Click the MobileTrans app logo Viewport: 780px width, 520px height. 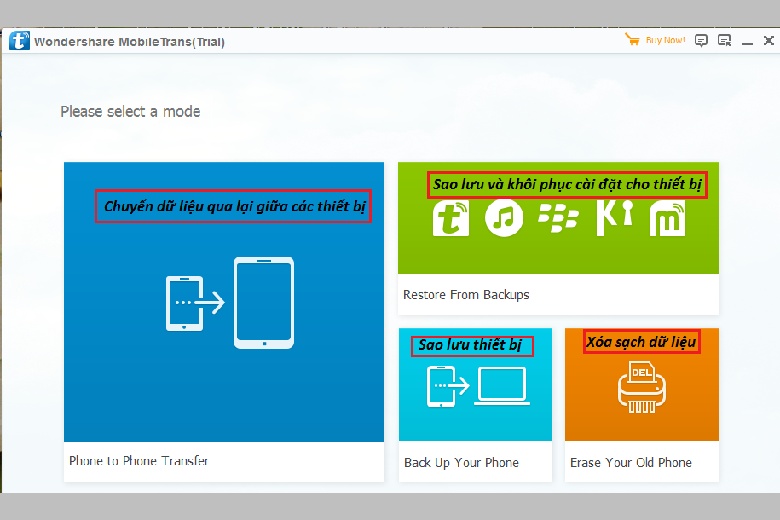pyautogui.click(x=19, y=41)
